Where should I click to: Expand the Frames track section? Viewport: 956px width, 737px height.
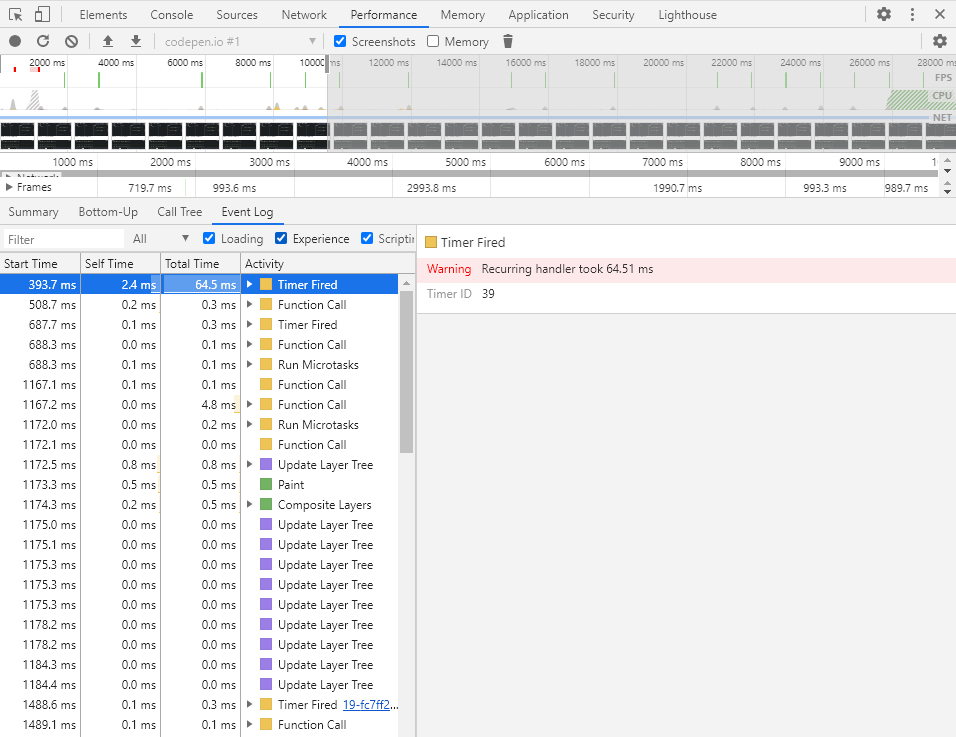pyautogui.click(x=11, y=186)
